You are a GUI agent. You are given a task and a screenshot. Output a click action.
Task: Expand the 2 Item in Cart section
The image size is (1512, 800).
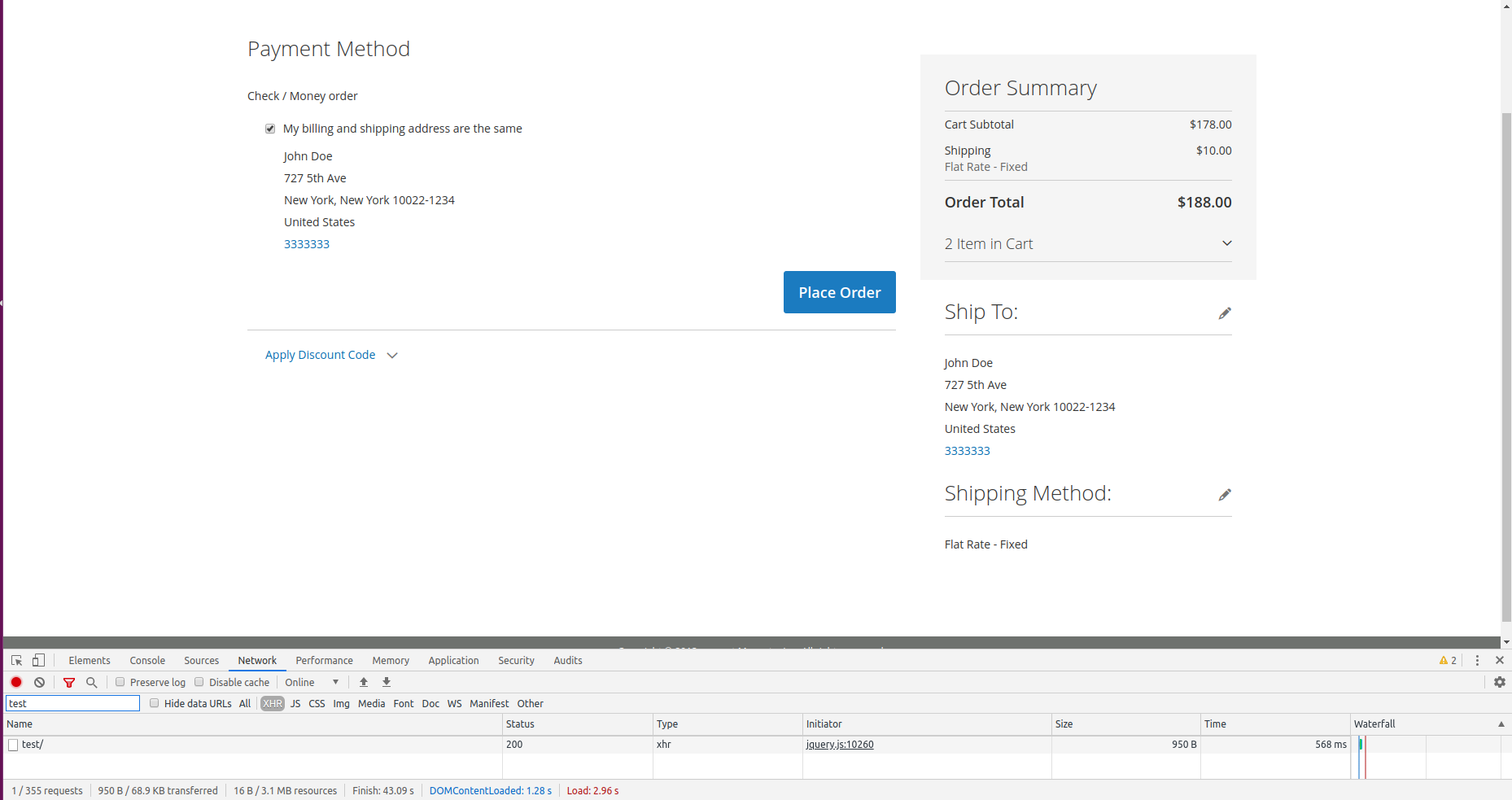click(x=1088, y=244)
